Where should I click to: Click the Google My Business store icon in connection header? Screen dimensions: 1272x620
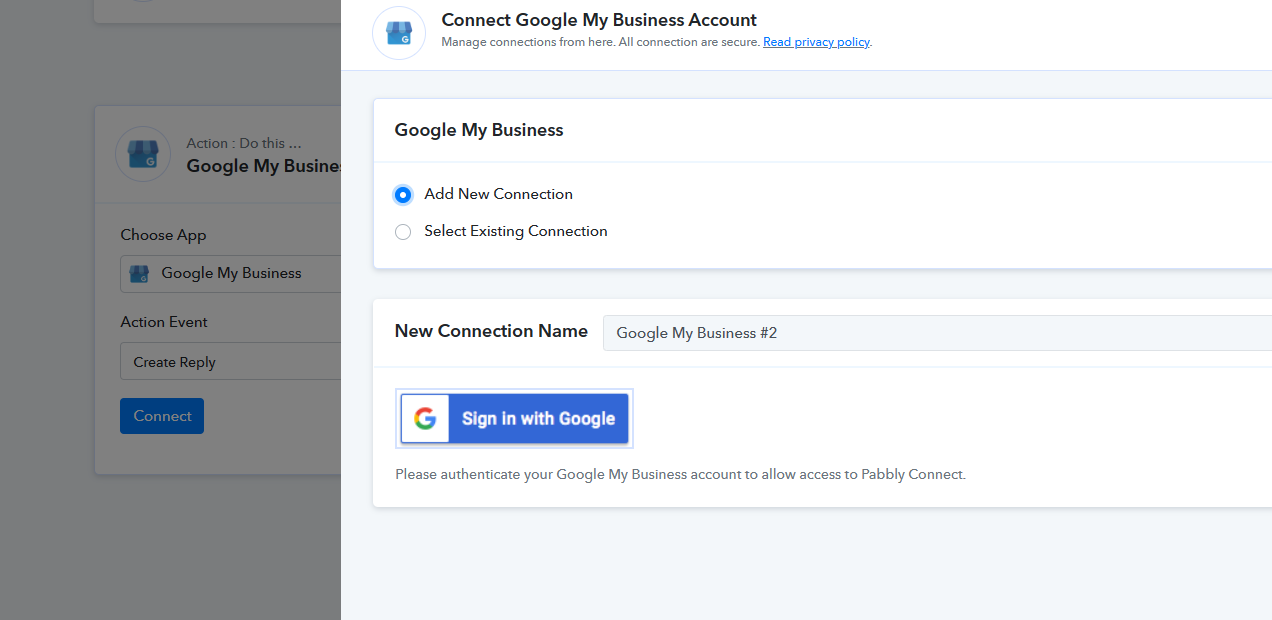pyautogui.click(x=399, y=33)
